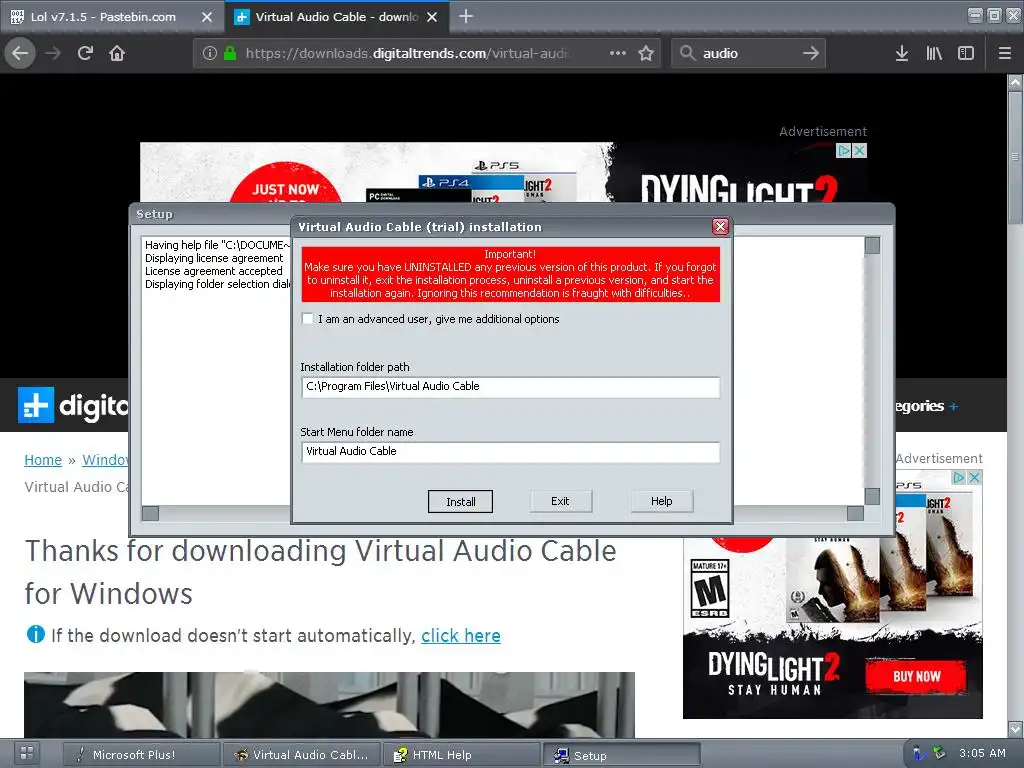Image resolution: width=1024 pixels, height=768 pixels.
Task: Switch to Setup taskbar item
Action: point(621,755)
